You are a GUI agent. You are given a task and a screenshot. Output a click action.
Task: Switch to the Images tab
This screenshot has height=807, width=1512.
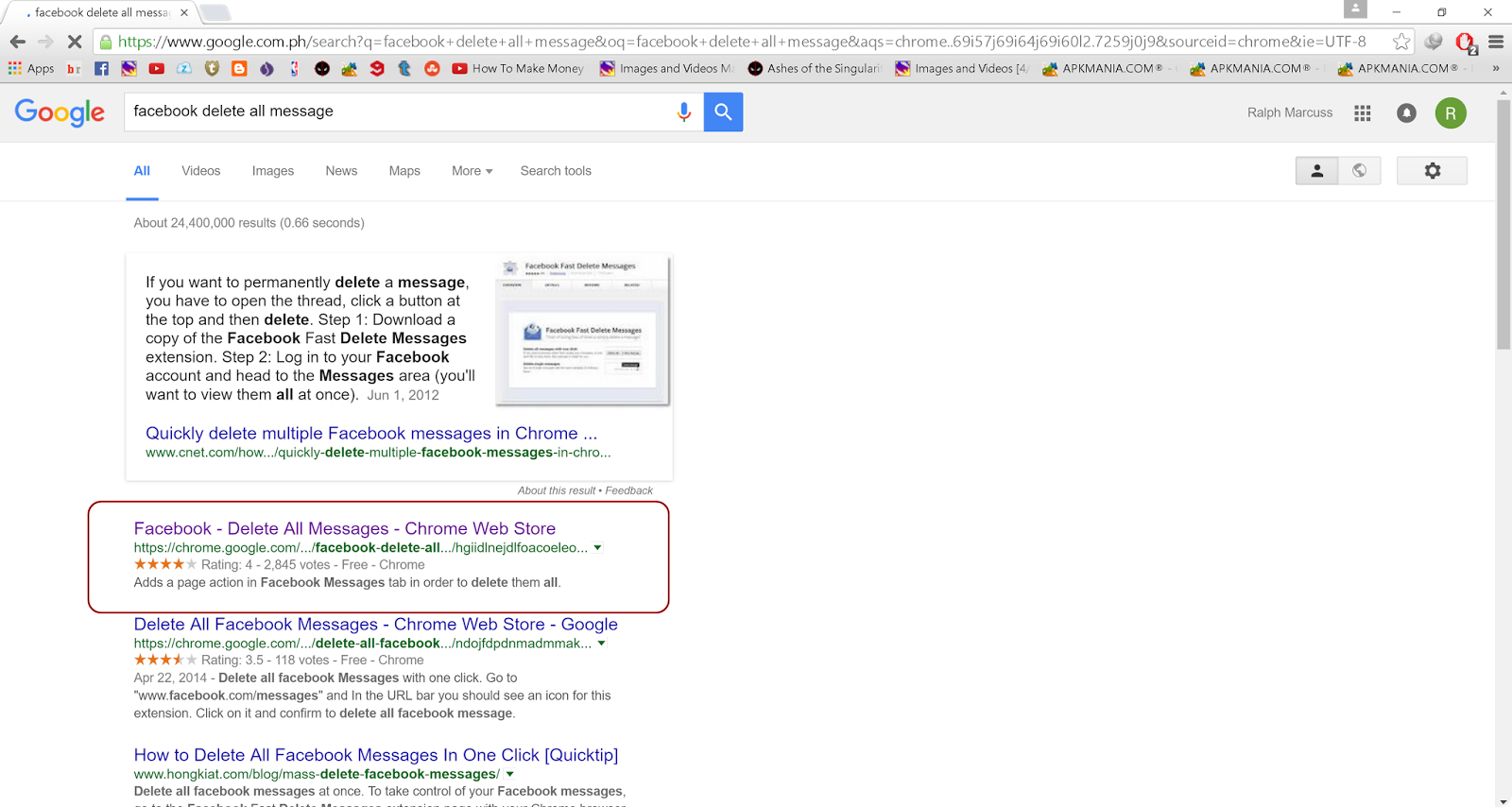click(273, 171)
